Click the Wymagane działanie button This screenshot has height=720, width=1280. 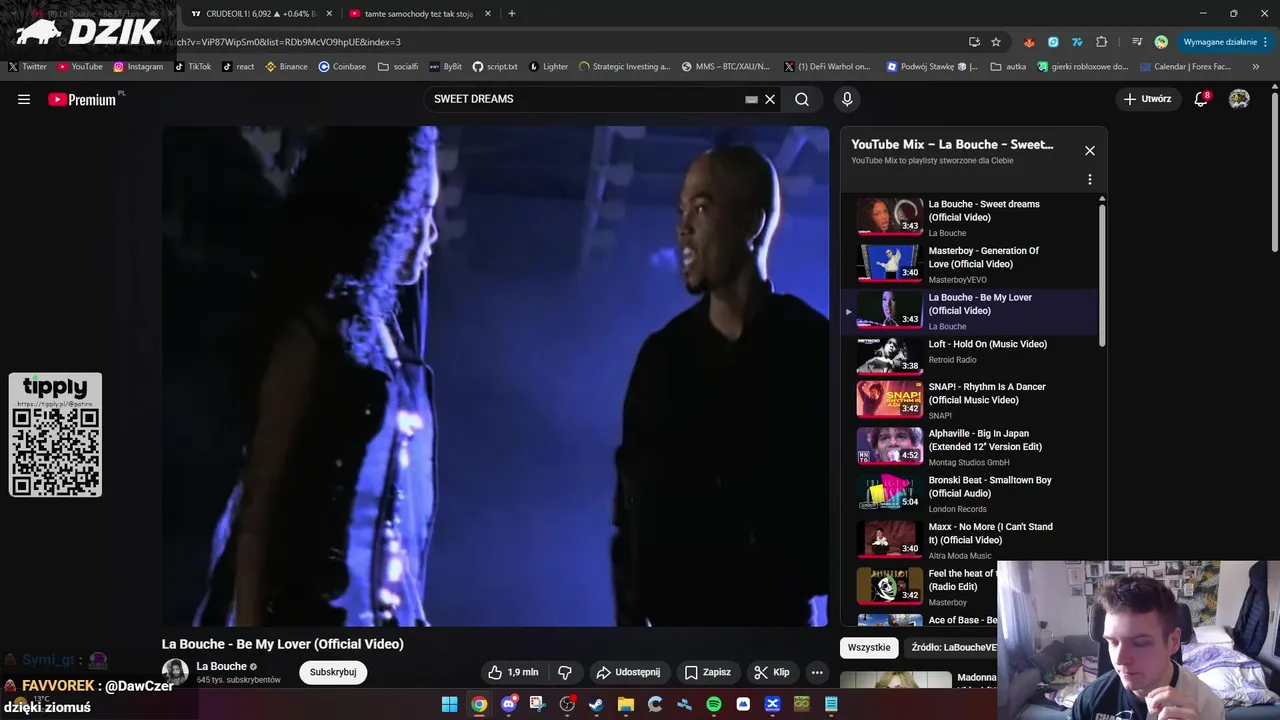coord(1225,42)
